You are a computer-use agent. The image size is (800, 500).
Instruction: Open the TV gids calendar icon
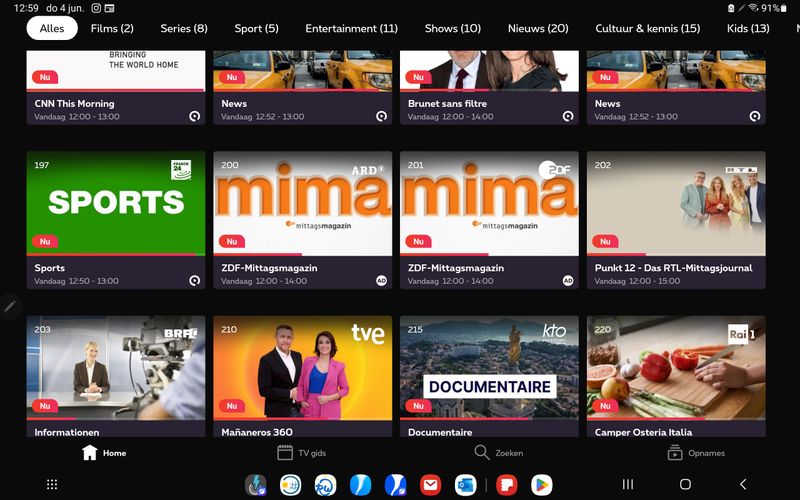pos(285,453)
